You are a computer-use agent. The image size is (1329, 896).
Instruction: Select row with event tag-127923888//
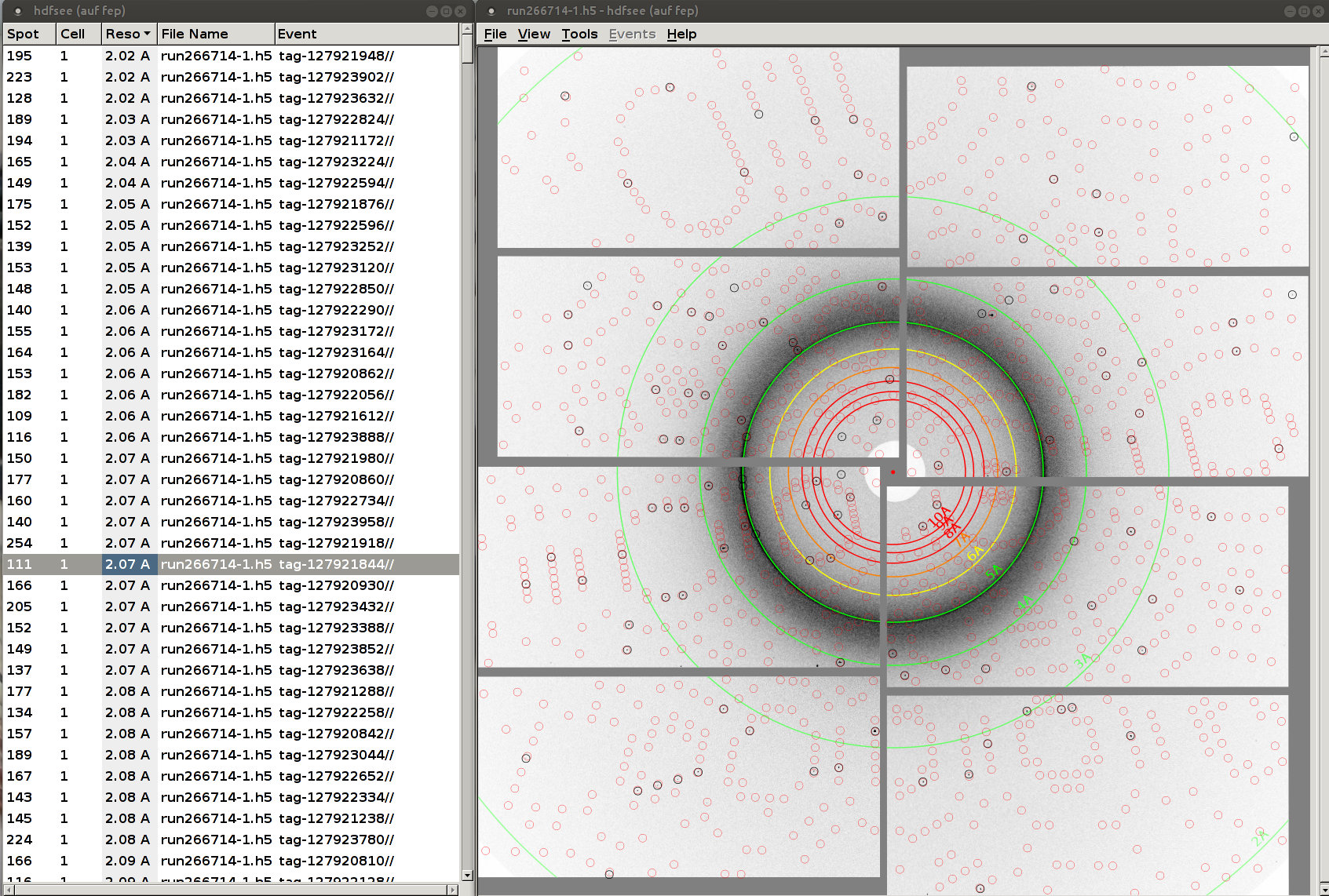pyautogui.click(x=232, y=437)
